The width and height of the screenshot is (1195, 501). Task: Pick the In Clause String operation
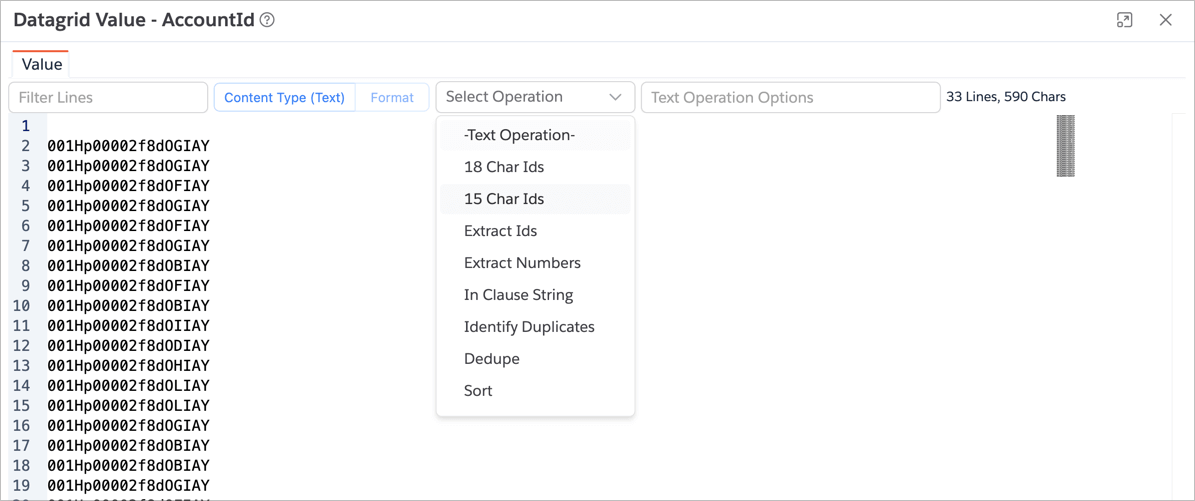[518, 295]
